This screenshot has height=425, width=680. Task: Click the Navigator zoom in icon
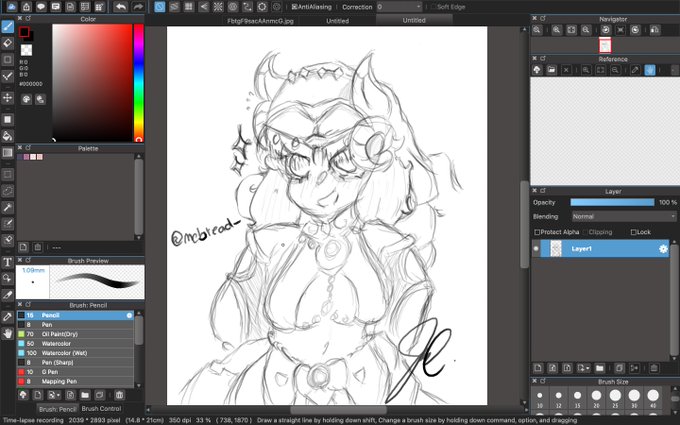(556, 29)
